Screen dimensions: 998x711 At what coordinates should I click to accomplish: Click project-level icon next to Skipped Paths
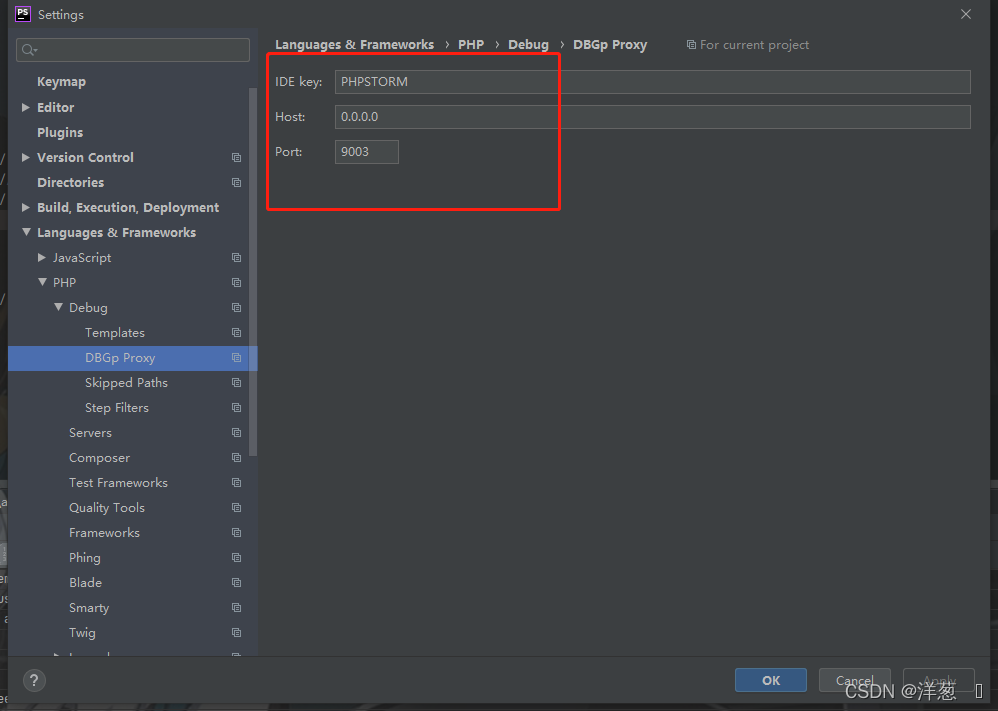click(237, 383)
